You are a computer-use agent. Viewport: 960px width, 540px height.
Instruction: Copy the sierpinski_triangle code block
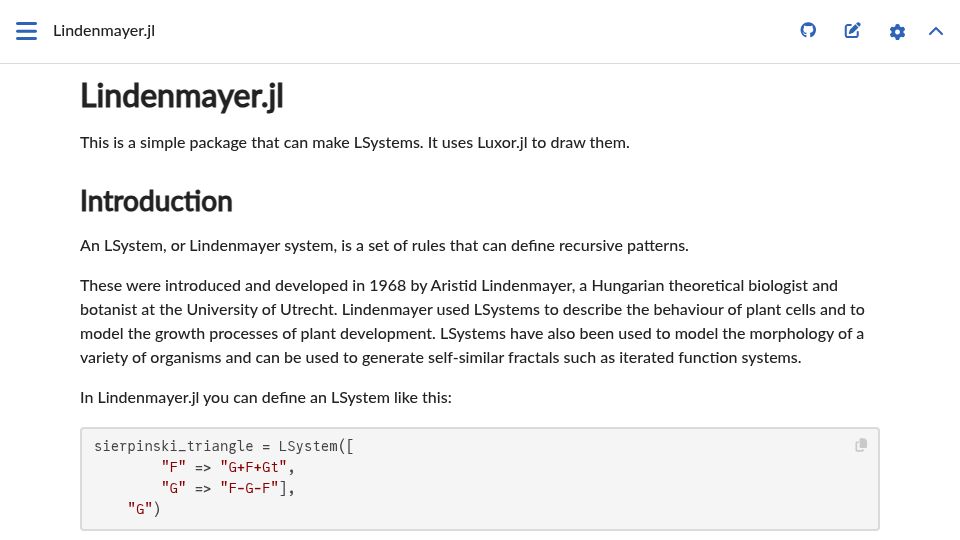click(x=861, y=445)
